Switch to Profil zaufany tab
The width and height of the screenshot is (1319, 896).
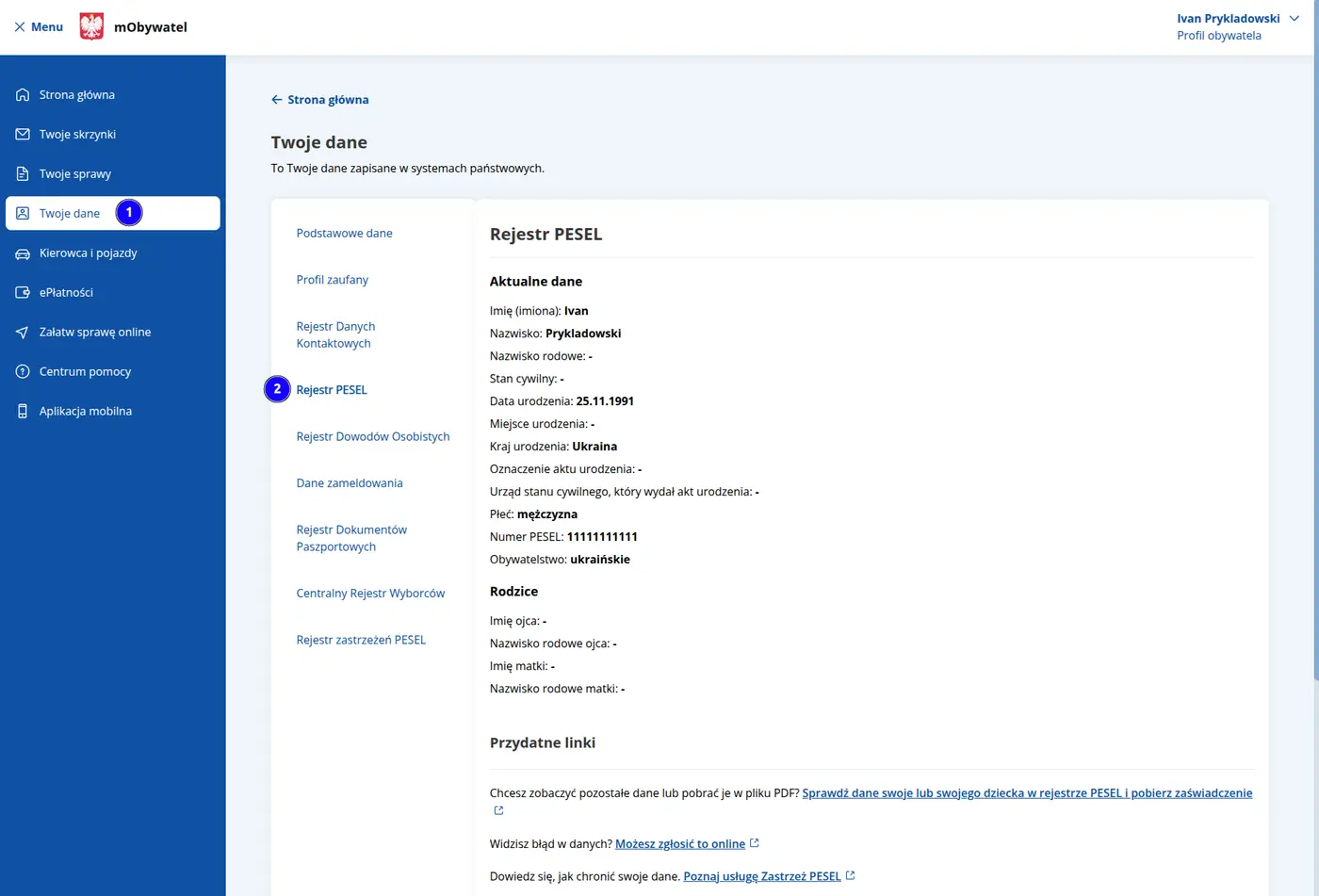333,280
